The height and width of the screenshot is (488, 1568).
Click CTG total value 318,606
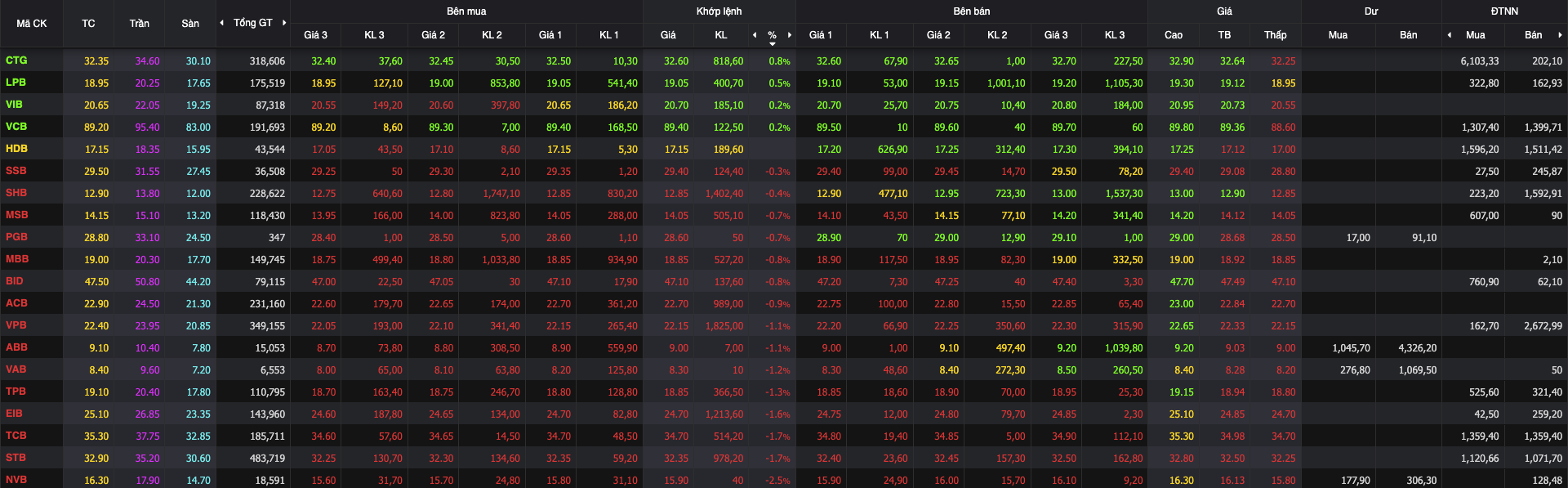pos(267,61)
